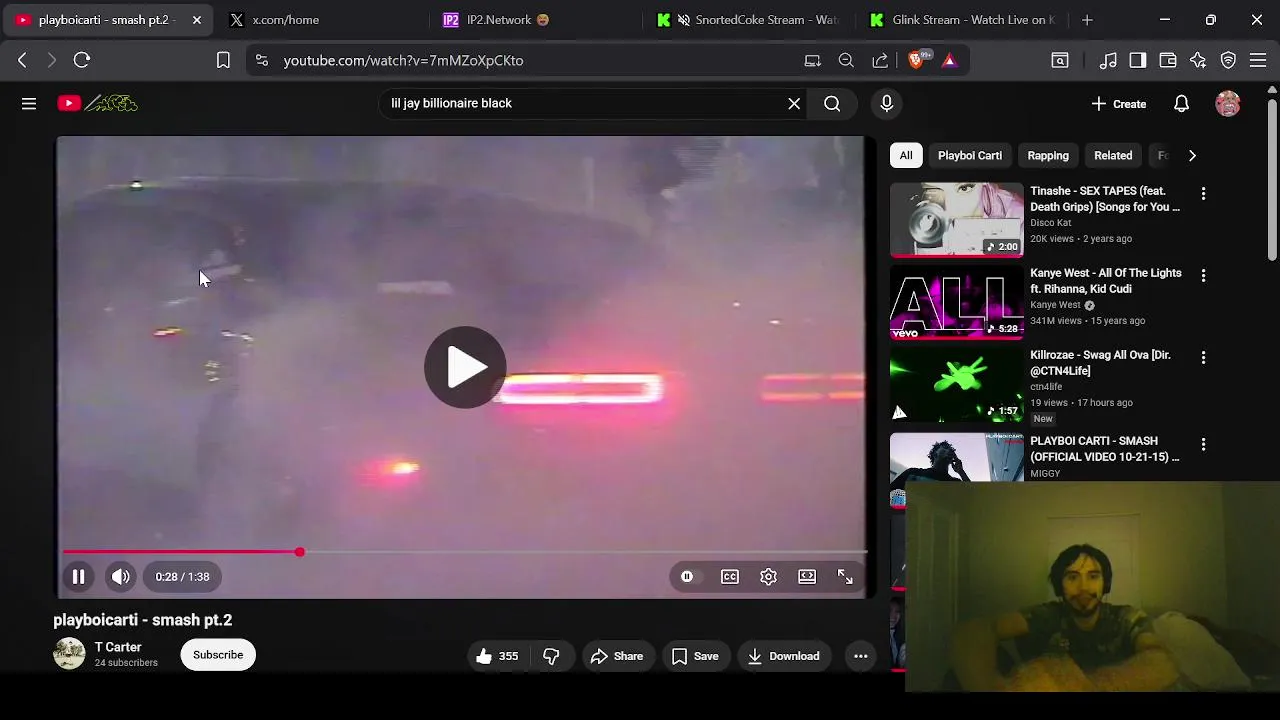Viewport: 1280px width, 720px height.
Task: Share the smash pt.2 video
Action: 617,656
